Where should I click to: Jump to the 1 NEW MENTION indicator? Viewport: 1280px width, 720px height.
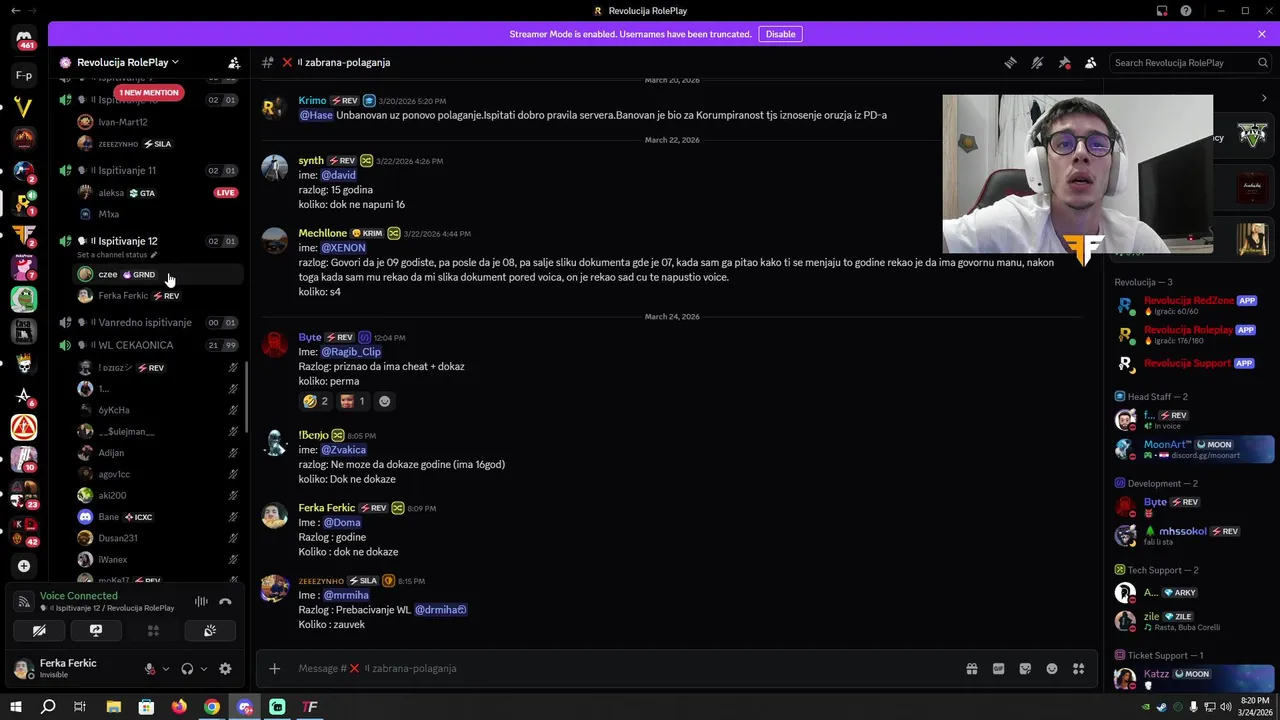coord(148,93)
